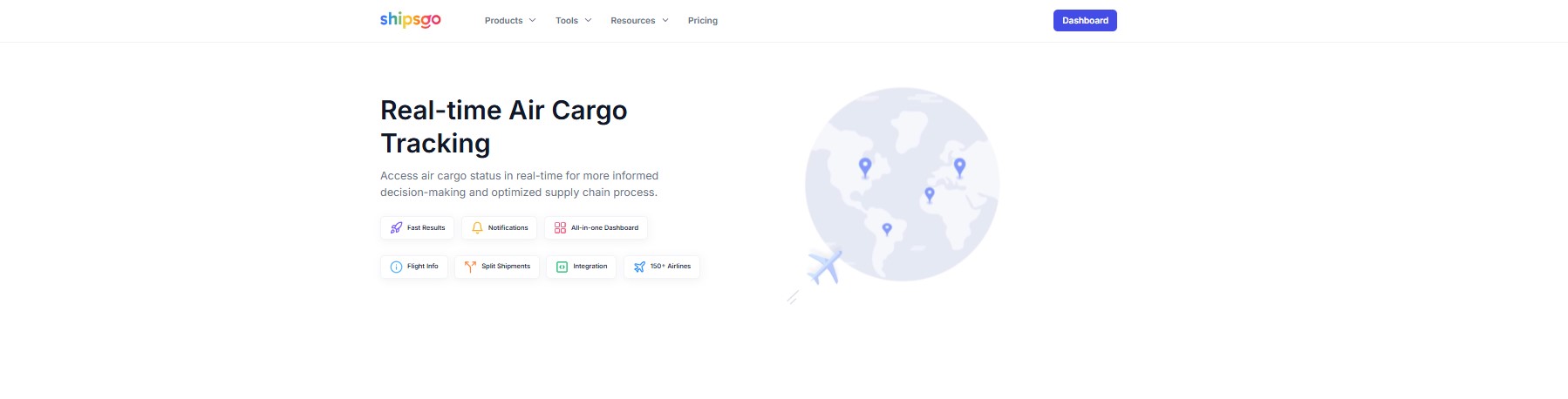Click the Integration code icon
Image resolution: width=1568 pixels, height=399 pixels.
[562, 267]
